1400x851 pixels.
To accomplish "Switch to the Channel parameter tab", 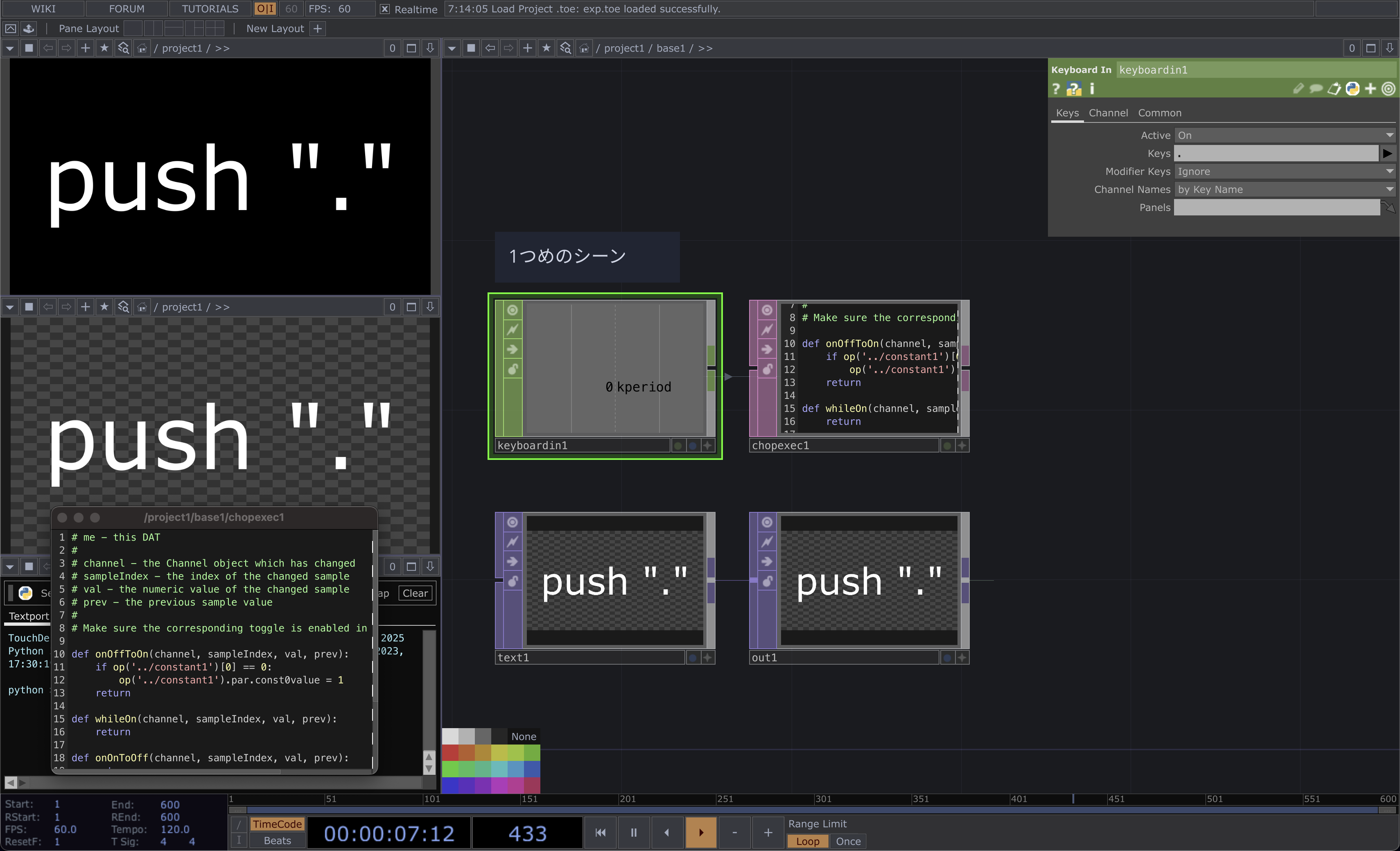I will (x=1108, y=113).
